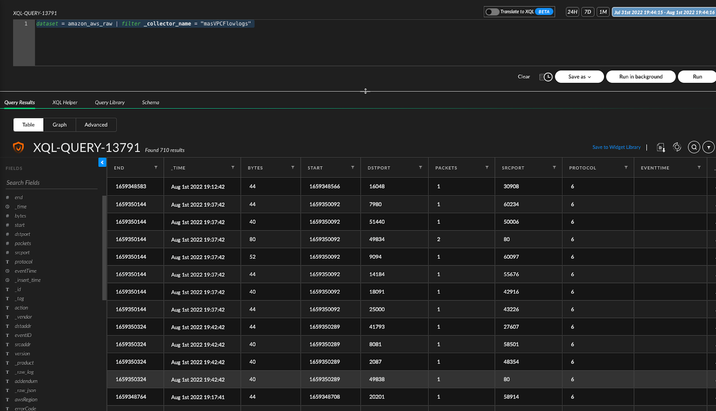The image size is (716, 411).
Task: Click the Save to Widget Library link
Action: point(615,147)
